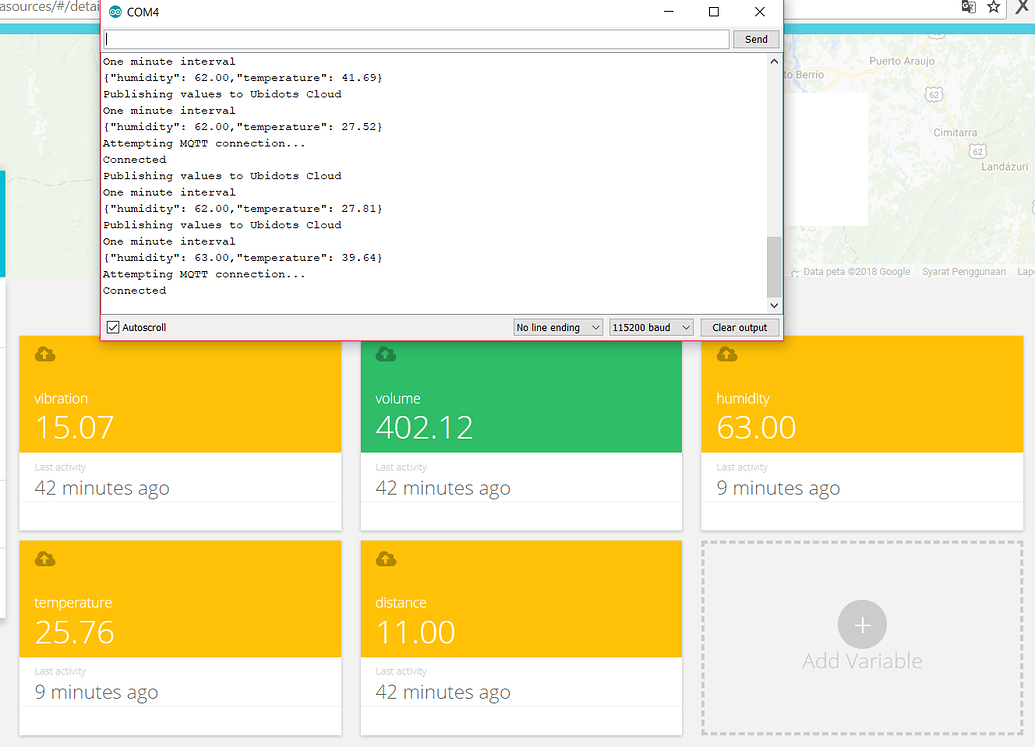Click the cloud upload icon on humidity card

coord(727,354)
